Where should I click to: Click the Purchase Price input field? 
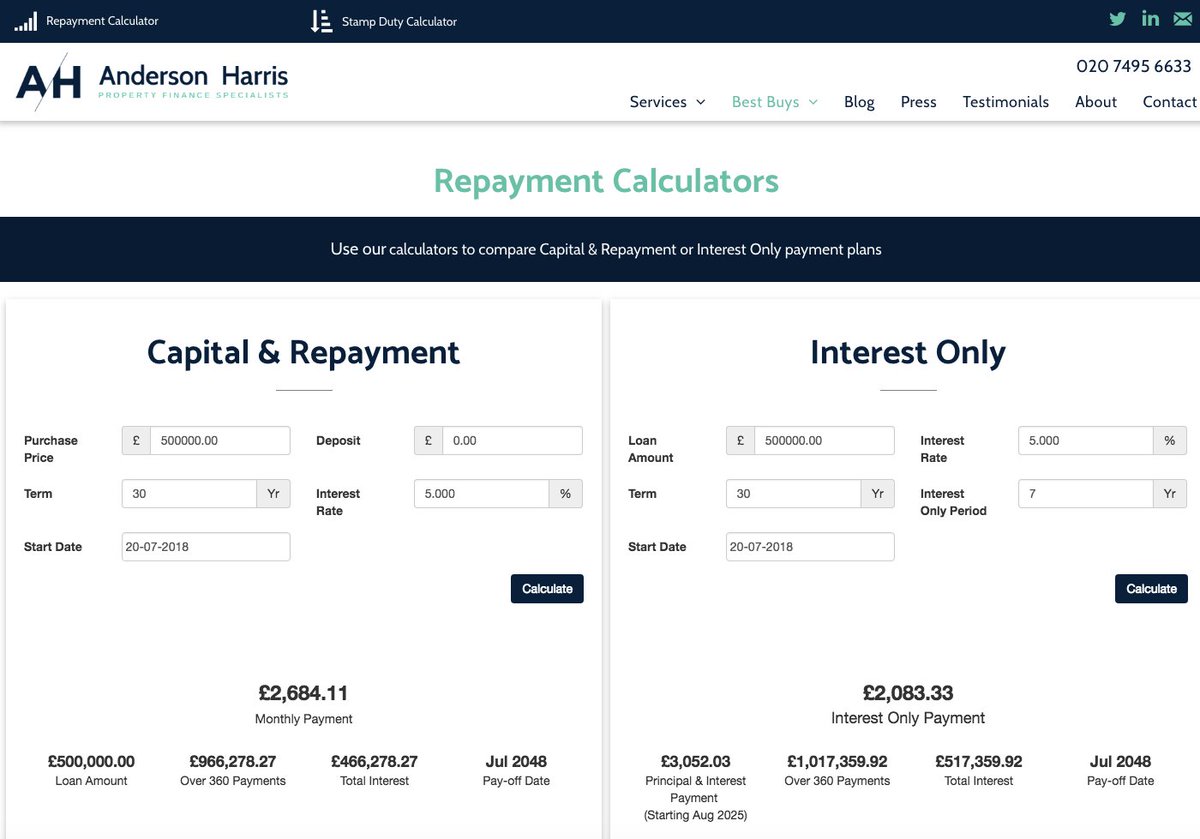tap(220, 440)
